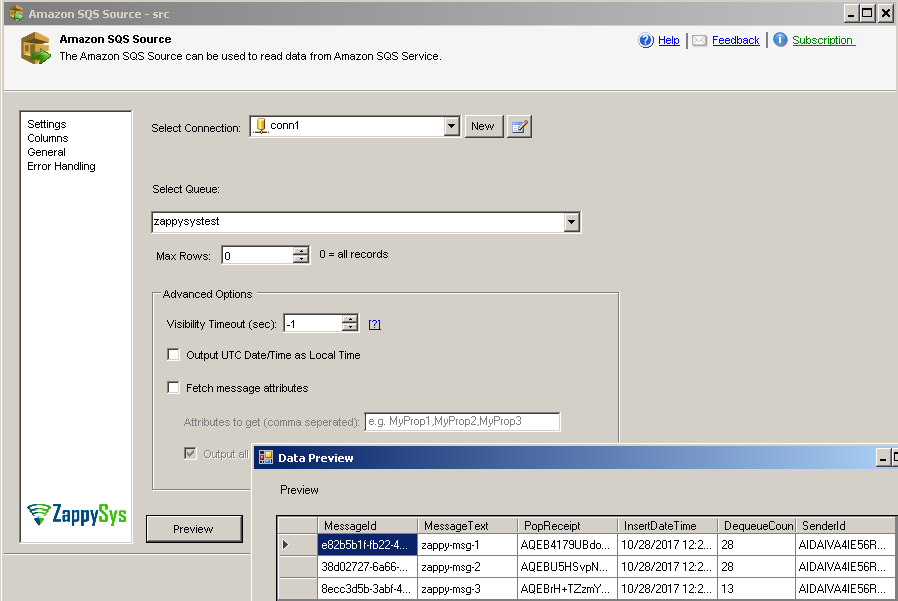Viewport: 898px width, 601px height.
Task: Click the PopReceipt column header
Action: [x=567, y=525]
